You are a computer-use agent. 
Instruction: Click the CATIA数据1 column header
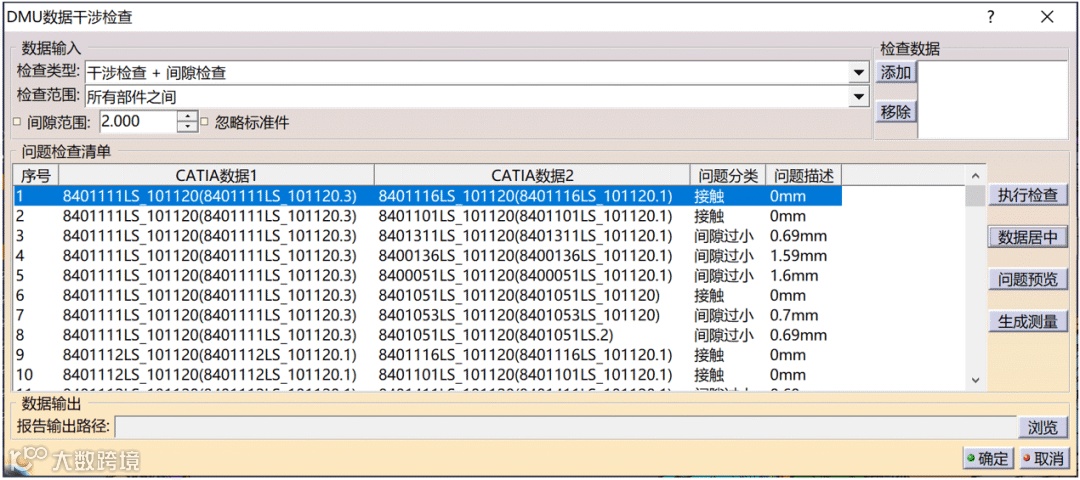coord(217,176)
